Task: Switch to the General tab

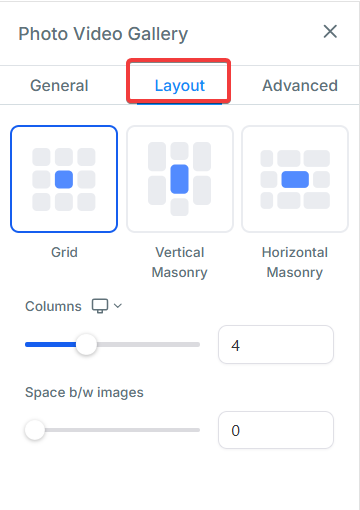Action: [x=59, y=86]
